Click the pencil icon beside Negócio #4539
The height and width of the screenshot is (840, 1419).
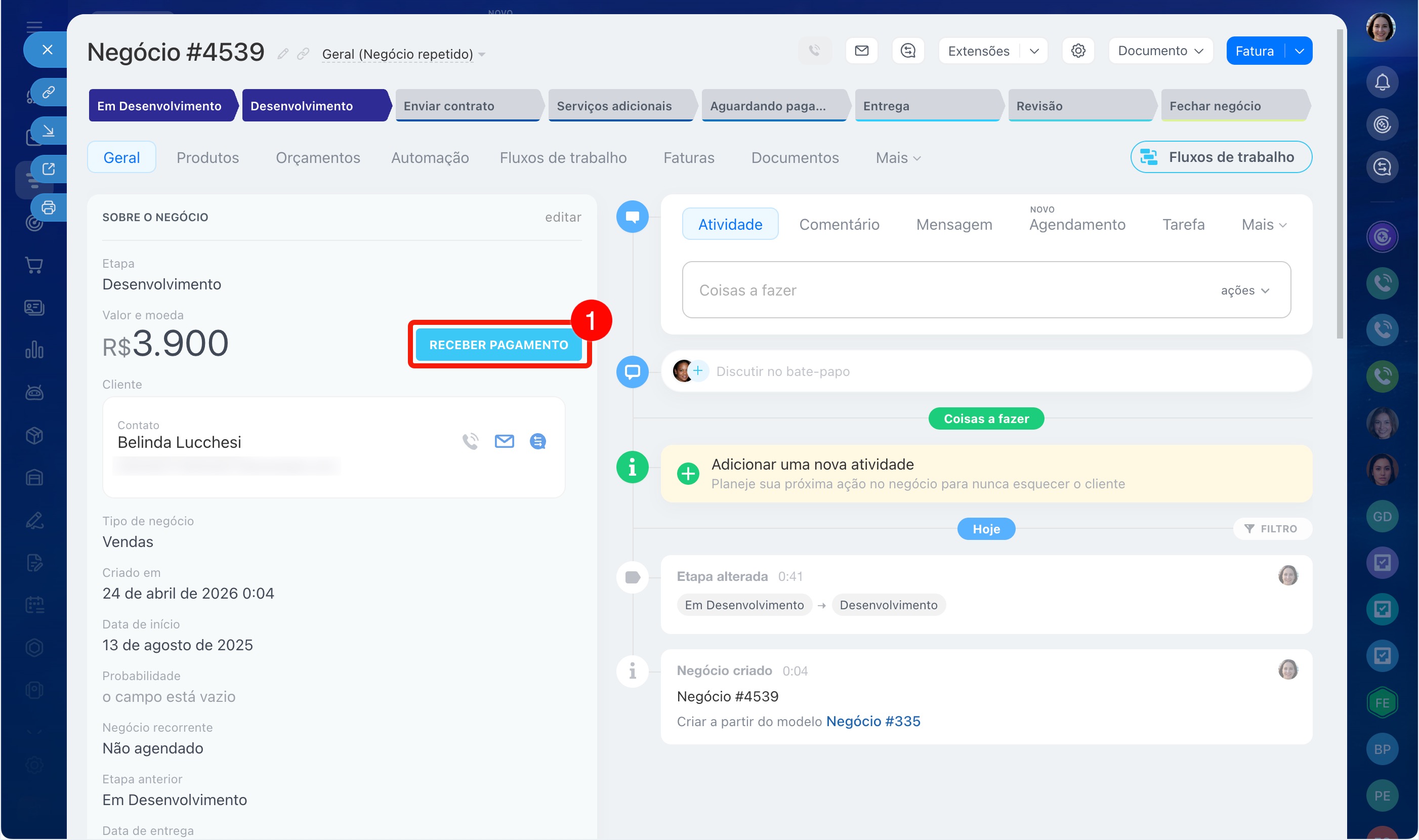282,54
